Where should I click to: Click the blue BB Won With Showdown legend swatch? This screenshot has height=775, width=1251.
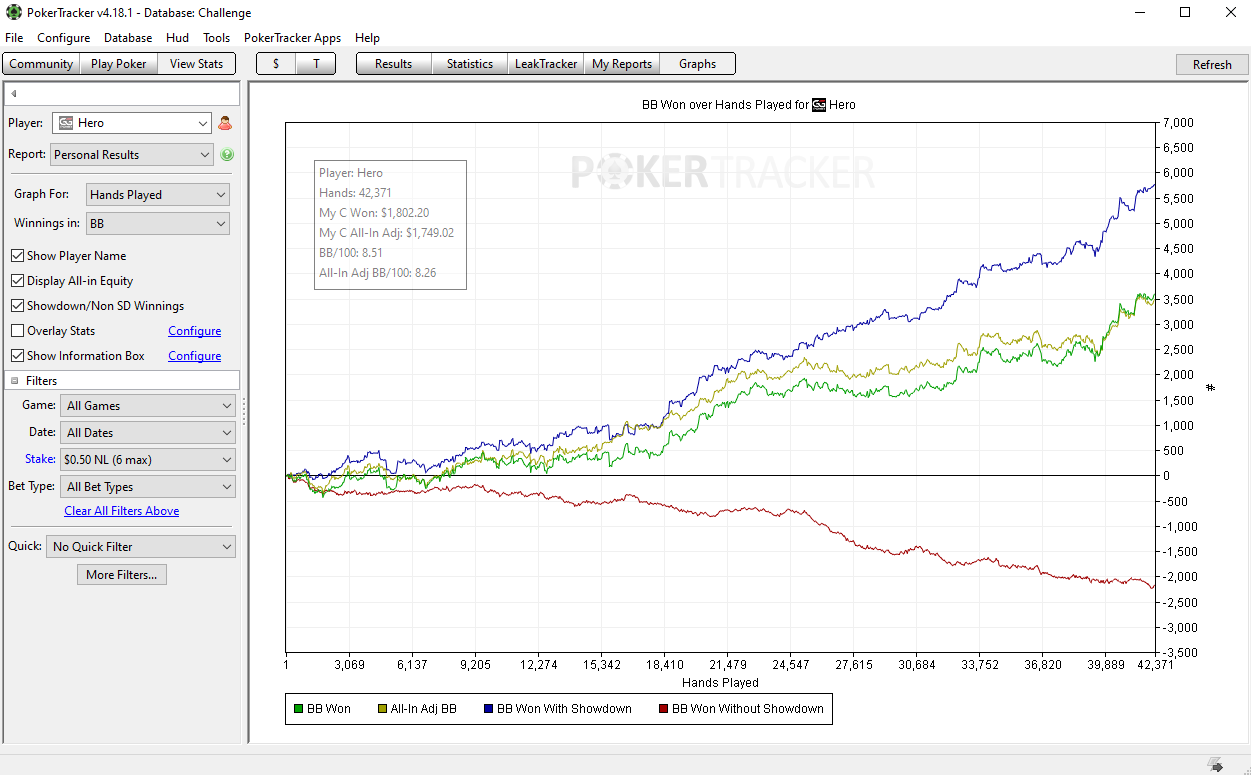point(489,709)
